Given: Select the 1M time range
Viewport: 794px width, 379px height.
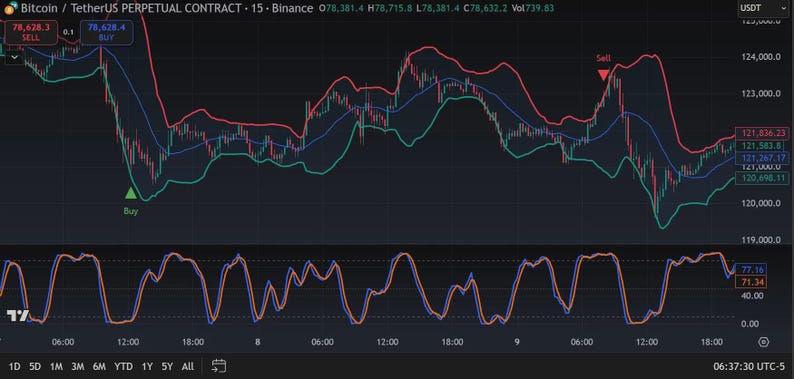Looking at the screenshot, I should coord(56,366).
